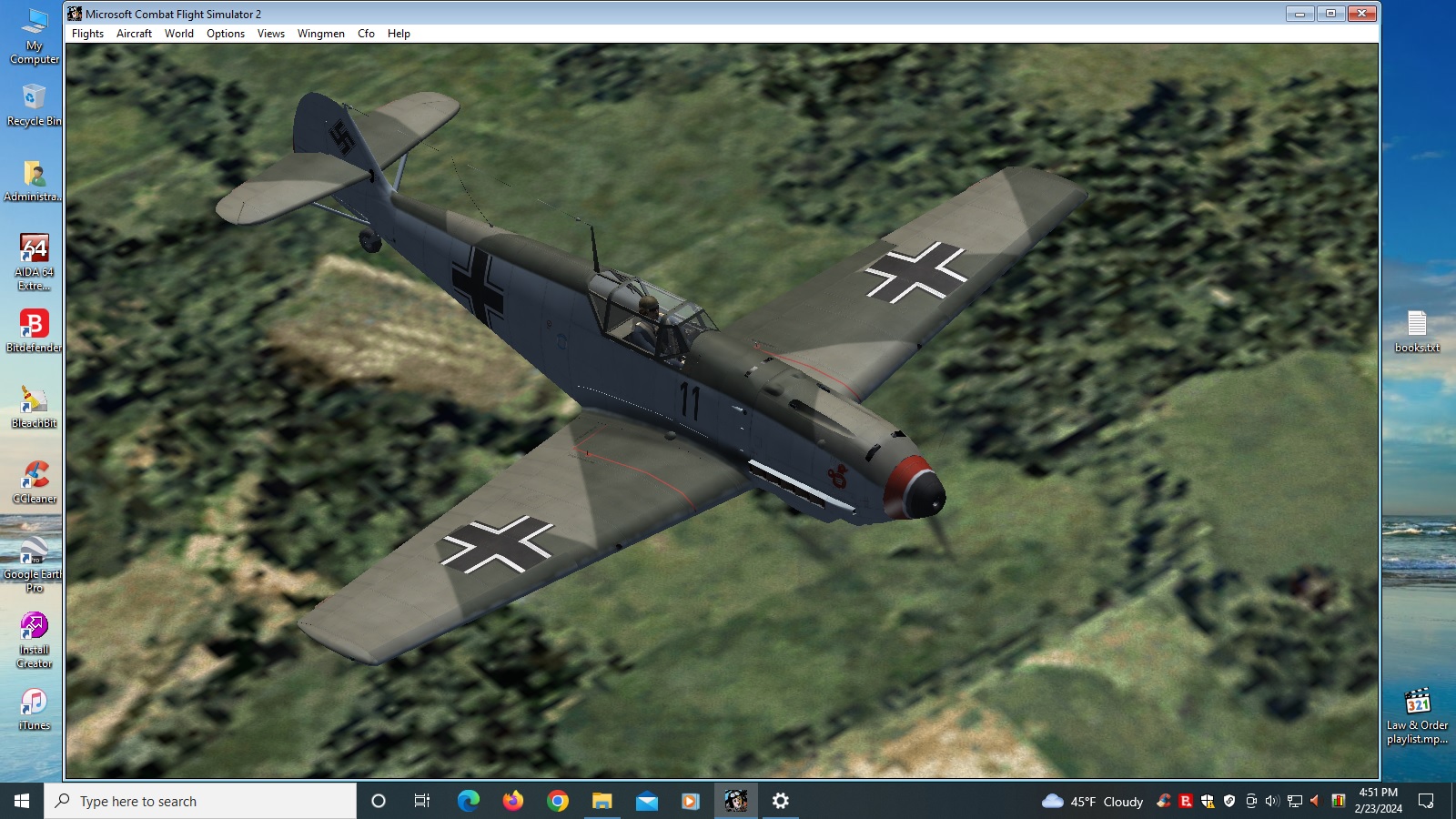Open the Flights menu

click(x=87, y=34)
